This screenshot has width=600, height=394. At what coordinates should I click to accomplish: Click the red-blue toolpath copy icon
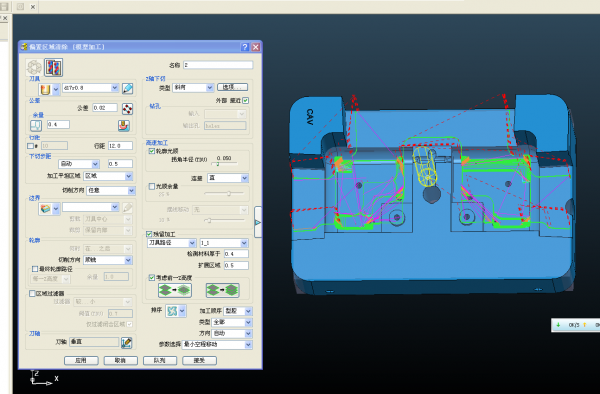click(54, 67)
